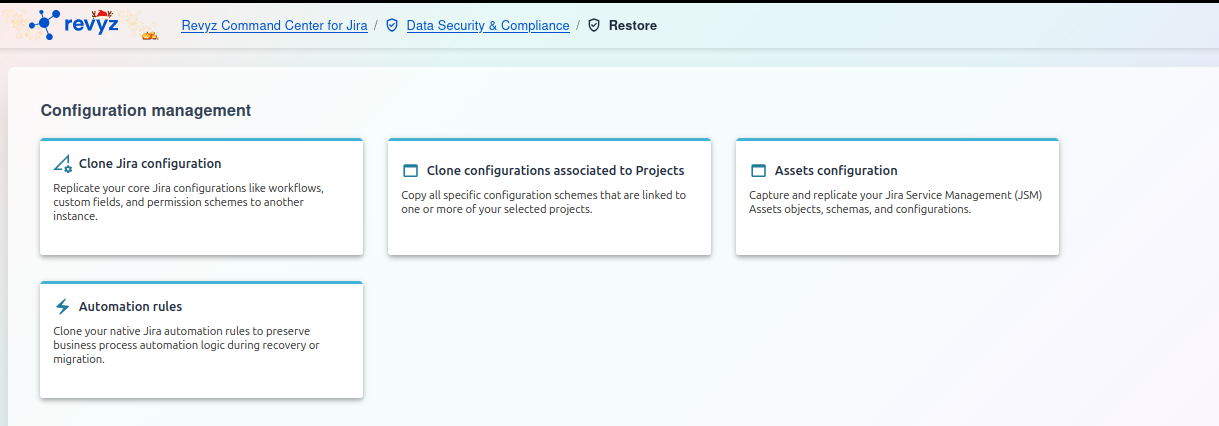This screenshot has width=1219, height=426.
Task: Click the Automation rules lightning bolt icon
Action: click(62, 307)
